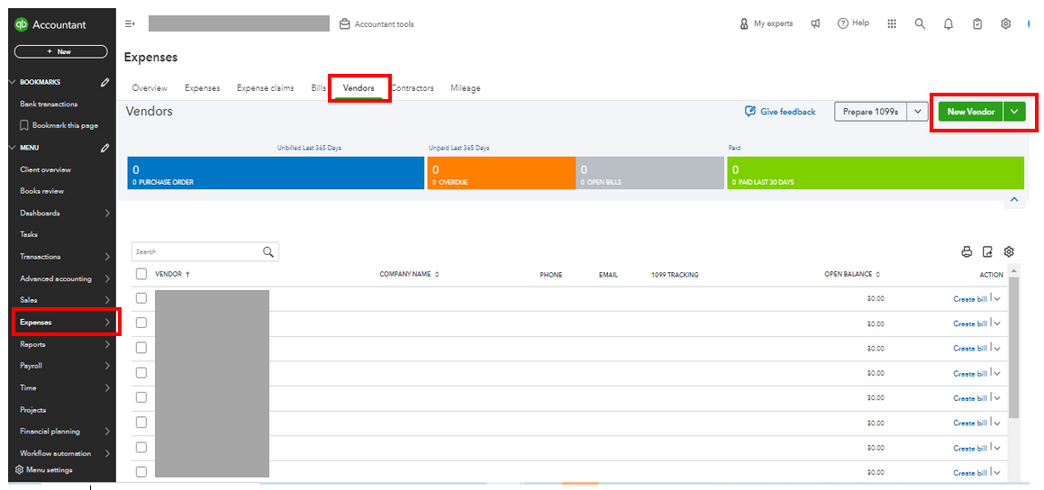The image size is (1044, 490).
Task: Sort by the OPEN BALANCE column header
Action: click(852, 274)
